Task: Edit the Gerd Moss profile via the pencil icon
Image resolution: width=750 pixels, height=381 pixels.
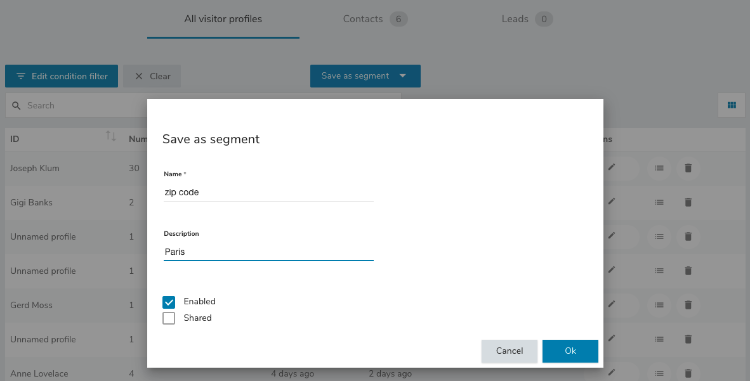Action: [611, 304]
